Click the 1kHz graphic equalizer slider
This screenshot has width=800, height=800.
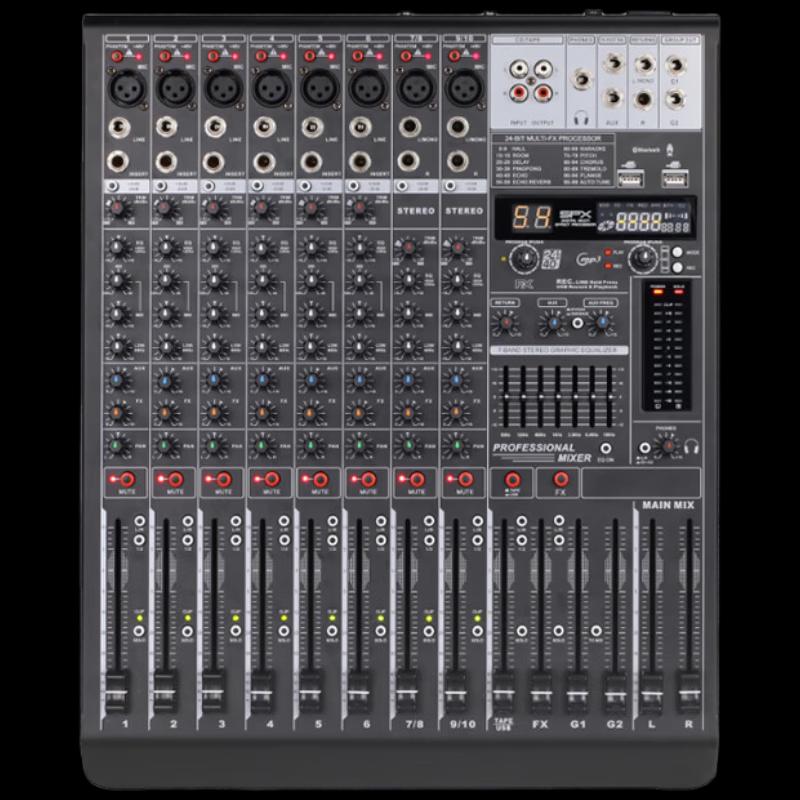coord(558,396)
